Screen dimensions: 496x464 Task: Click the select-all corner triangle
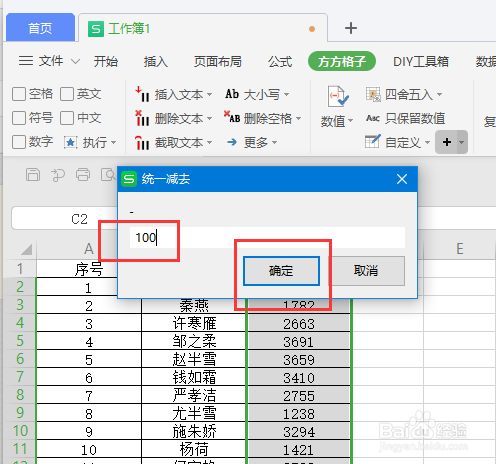point(27,249)
